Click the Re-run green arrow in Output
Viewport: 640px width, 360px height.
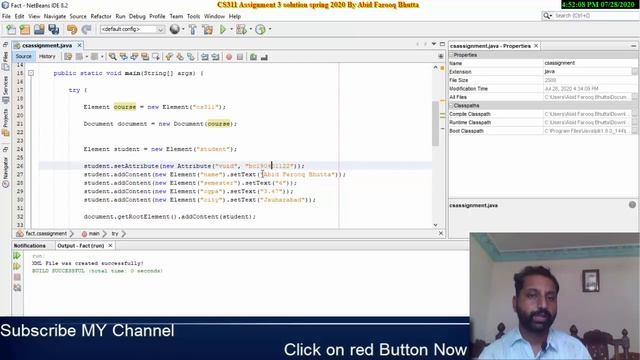pyautogui.click(x=17, y=256)
